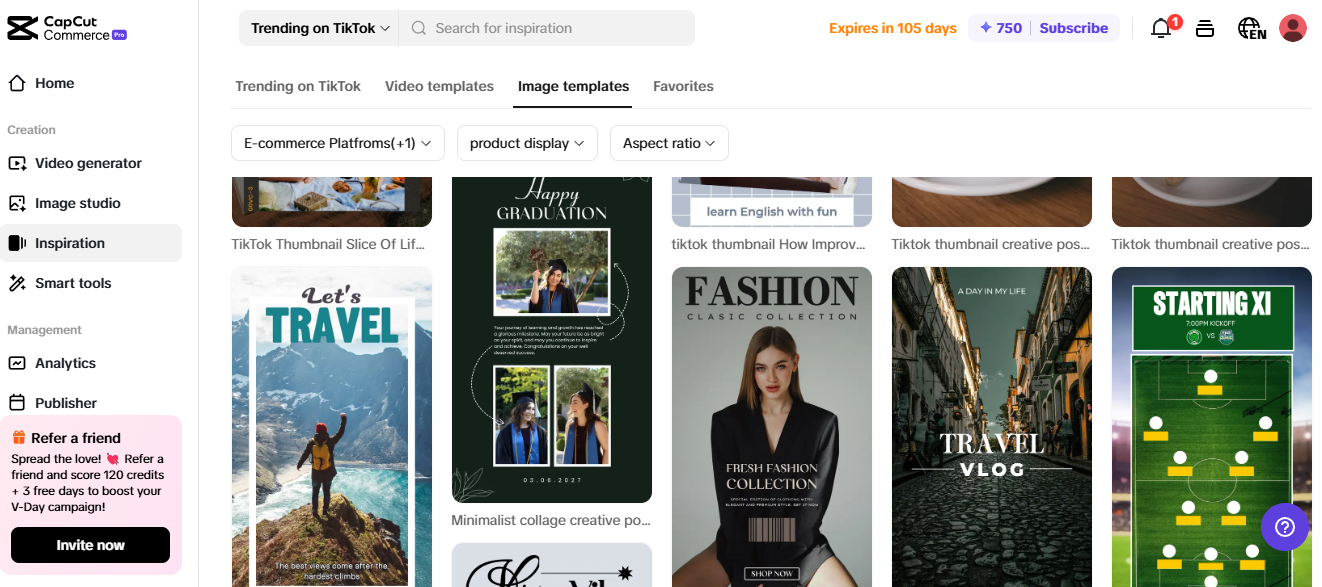Click the Video generator icon
This screenshot has width=1322, height=587.
[x=17, y=163]
